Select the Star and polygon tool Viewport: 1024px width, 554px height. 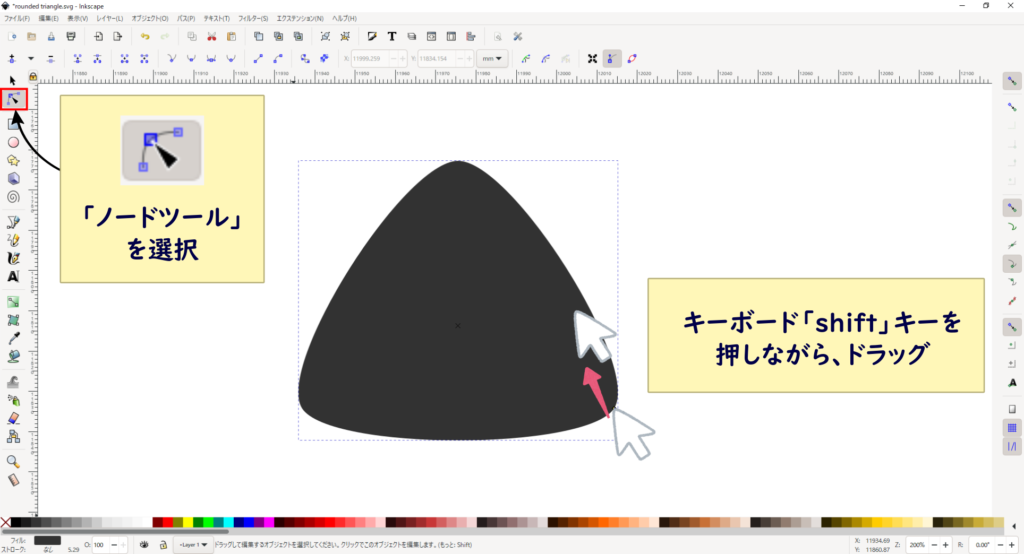[x=13, y=160]
